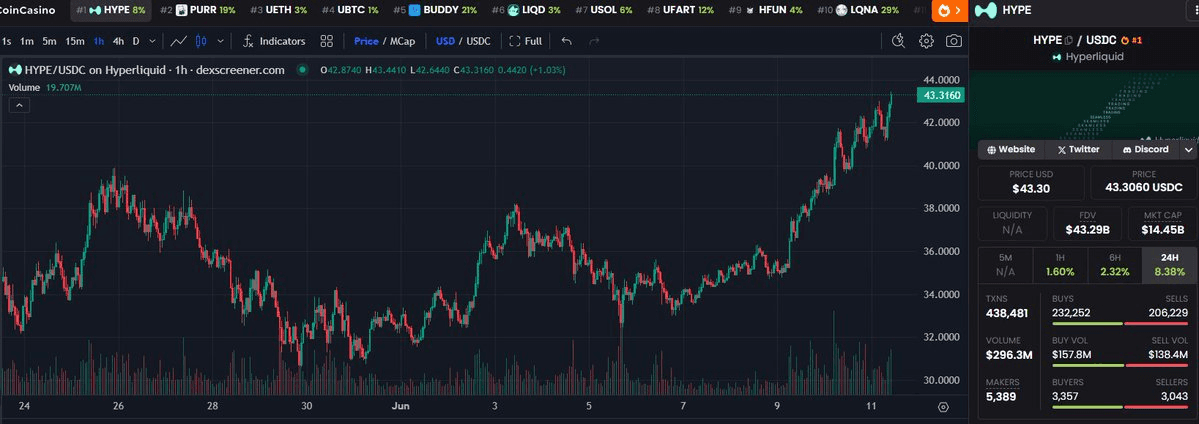Image resolution: width=1199 pixels, height=424 pixels.
Task: Open trending token #1 HYPE
Action: 111,11
